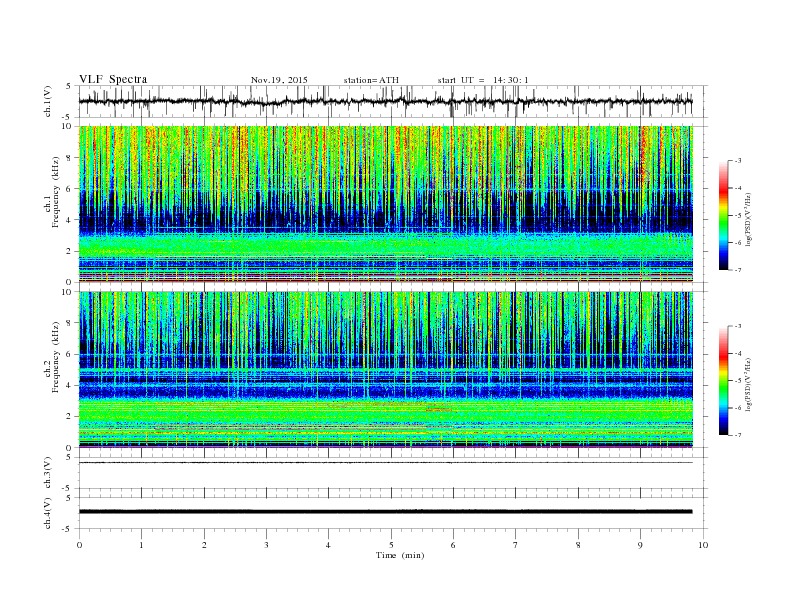
Task: Click the "-7" tick on ch.1 colorbar
Action: point(737,270)
